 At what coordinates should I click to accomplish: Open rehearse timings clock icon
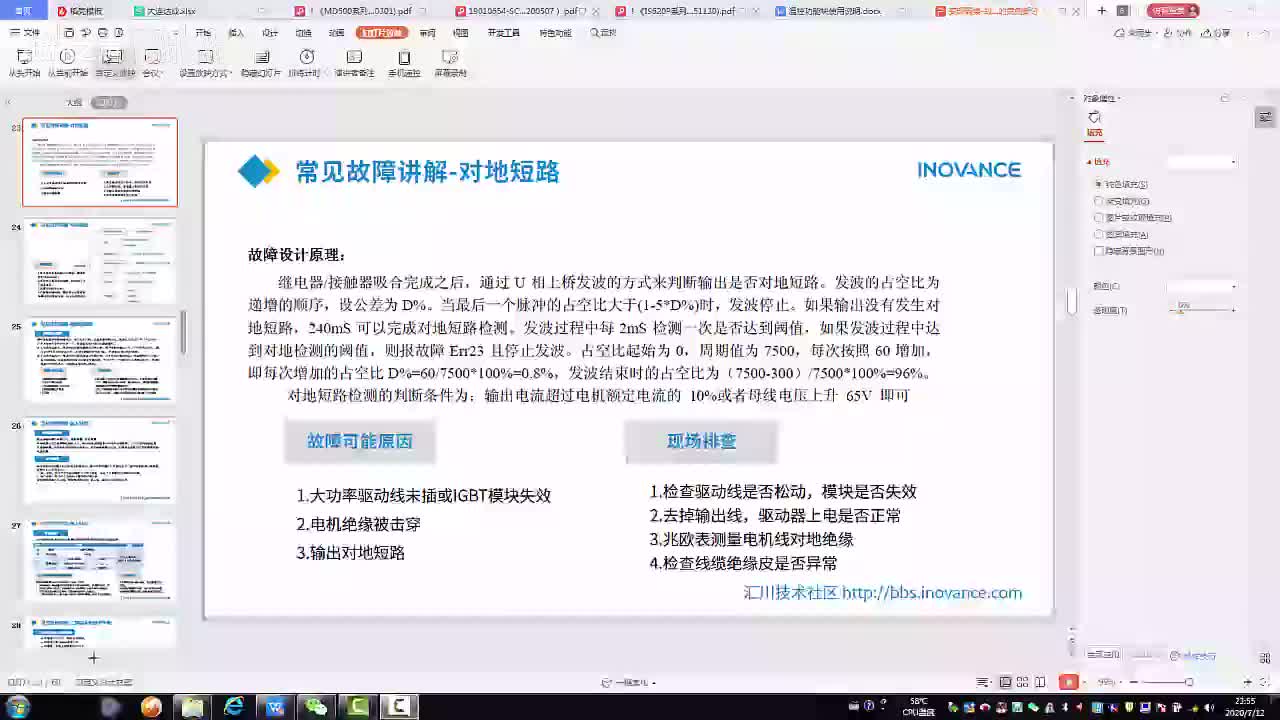point(307,57)
